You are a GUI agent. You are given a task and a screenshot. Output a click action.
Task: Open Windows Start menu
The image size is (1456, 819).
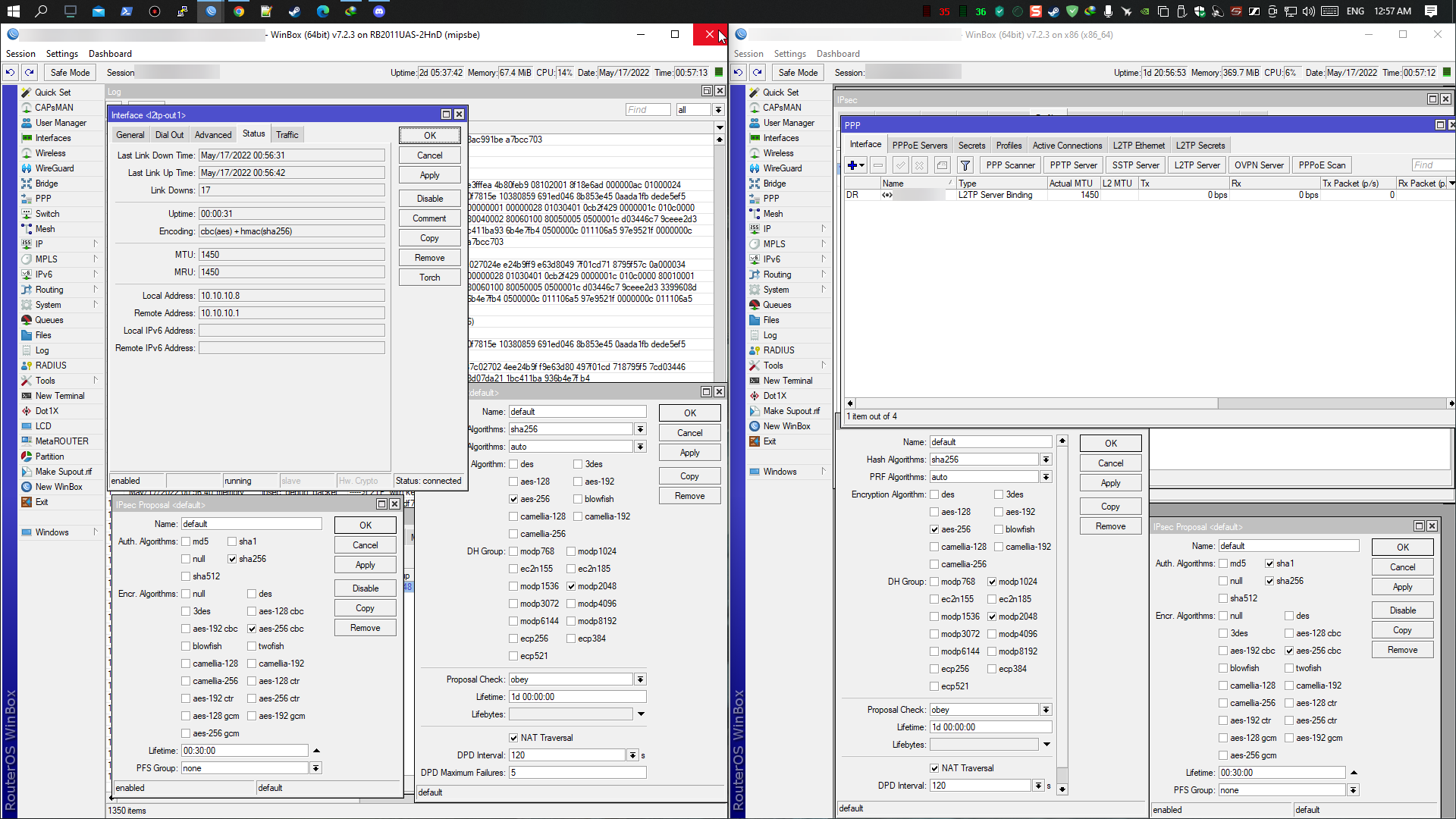(13, 11)
